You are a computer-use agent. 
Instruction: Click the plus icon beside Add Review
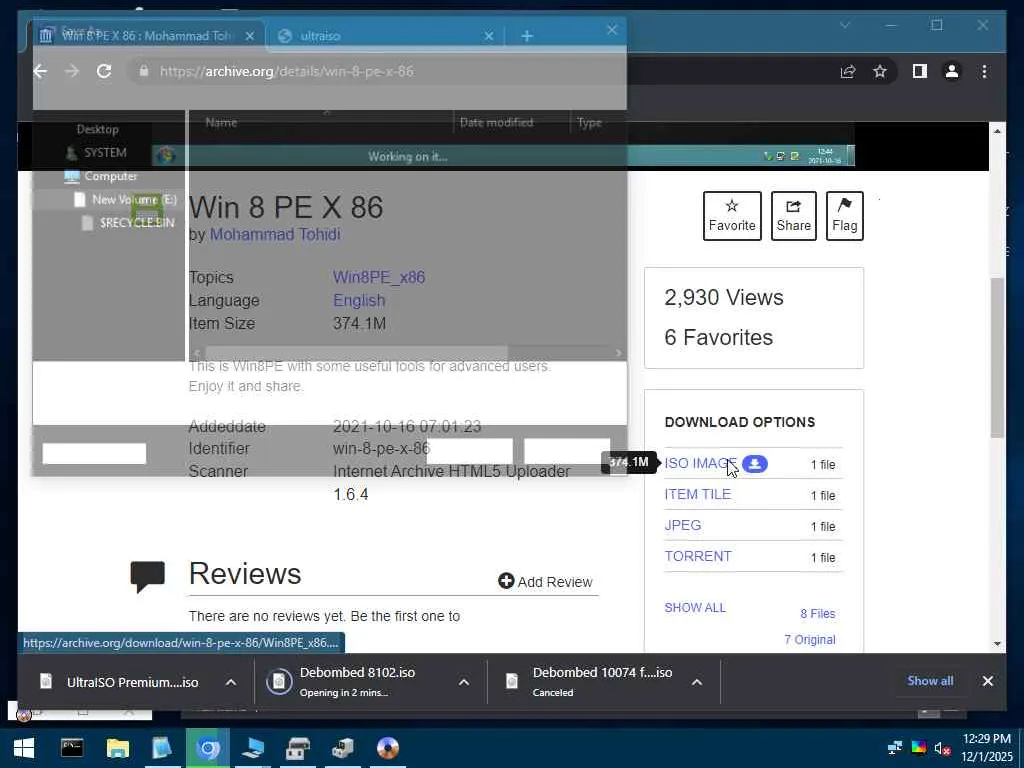(506, 581)
